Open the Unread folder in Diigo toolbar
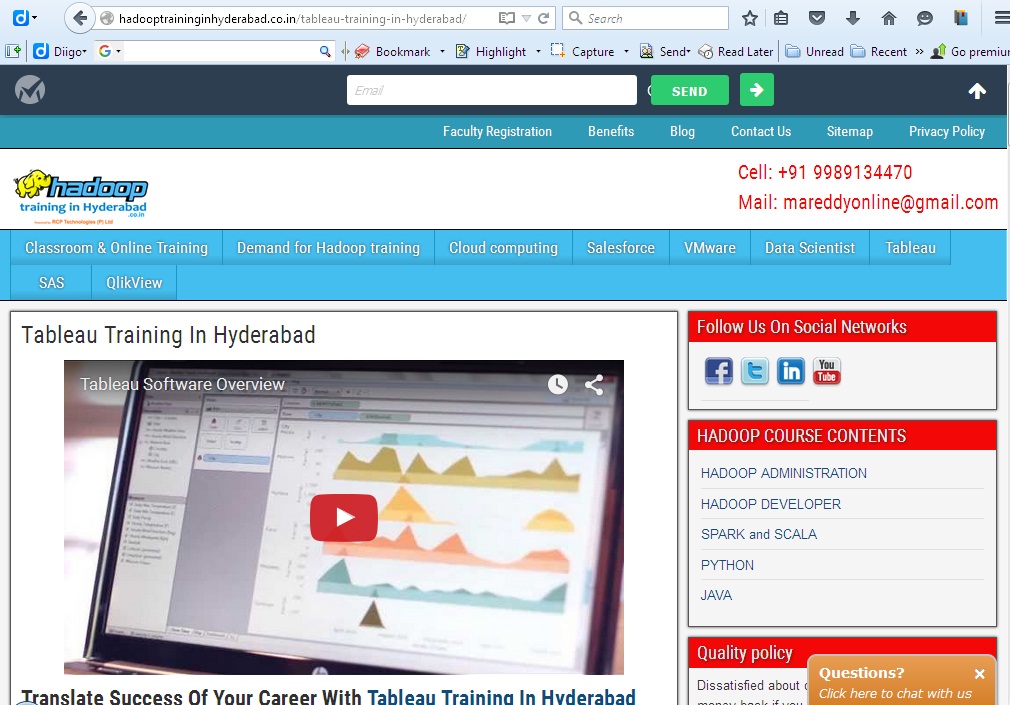Screen dimensions: 1010x705 click(815, 52)
